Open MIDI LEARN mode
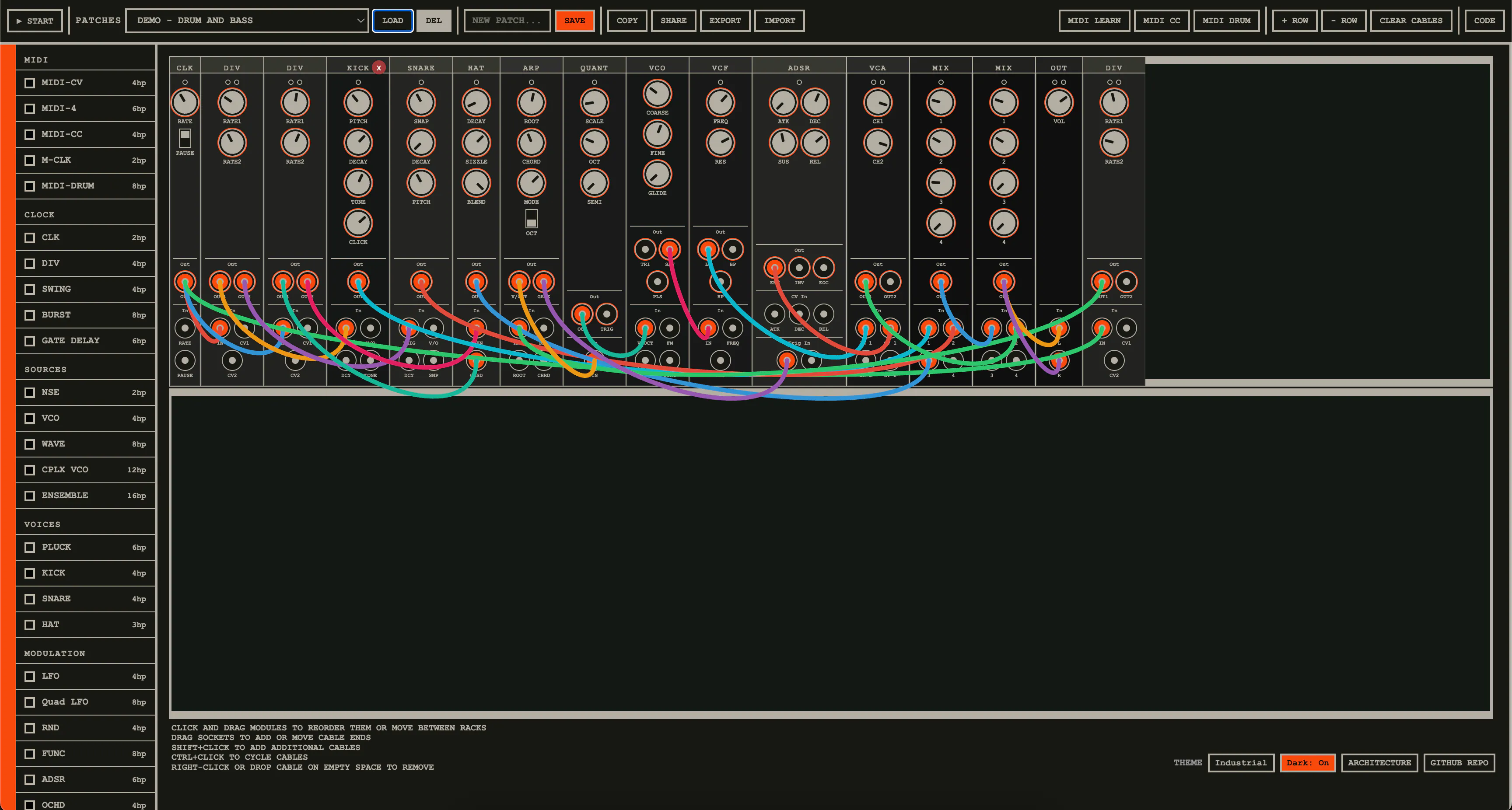This screenshot has width=1512, height=810. click(1094, 21)
